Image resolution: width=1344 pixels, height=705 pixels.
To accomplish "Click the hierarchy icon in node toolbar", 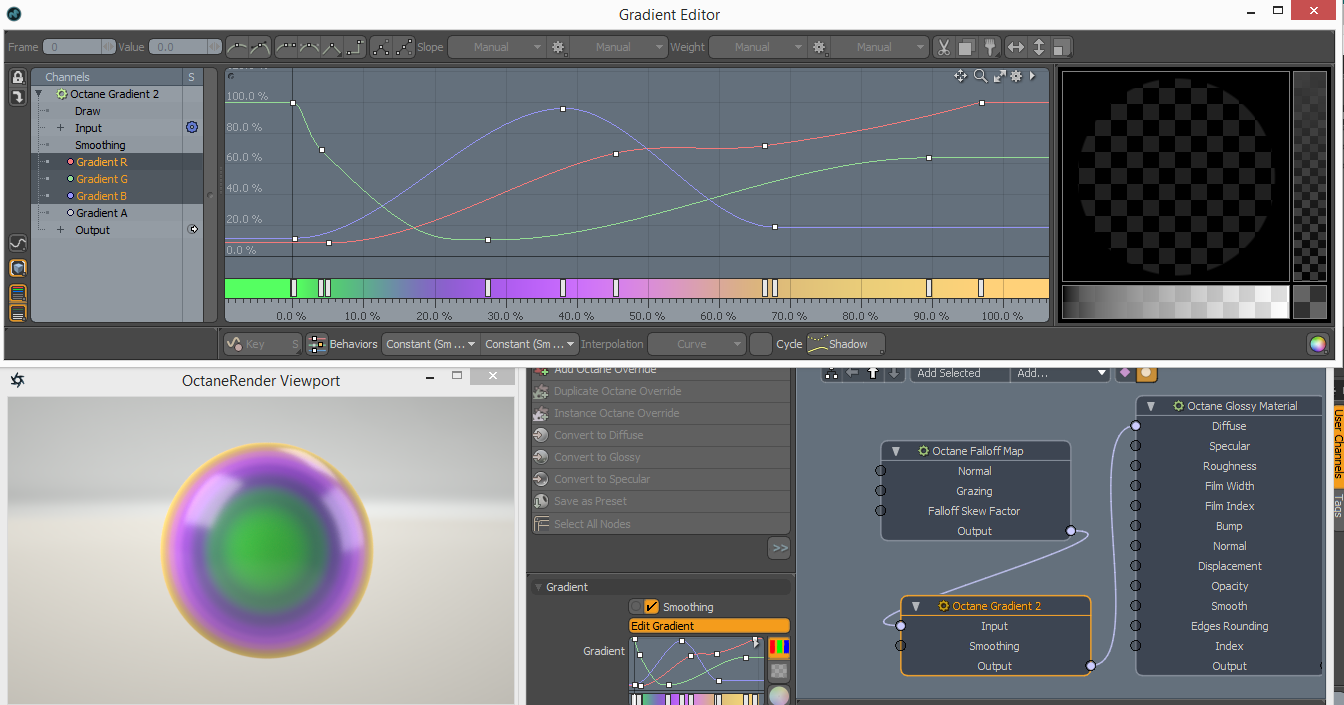I will [832, 373].
